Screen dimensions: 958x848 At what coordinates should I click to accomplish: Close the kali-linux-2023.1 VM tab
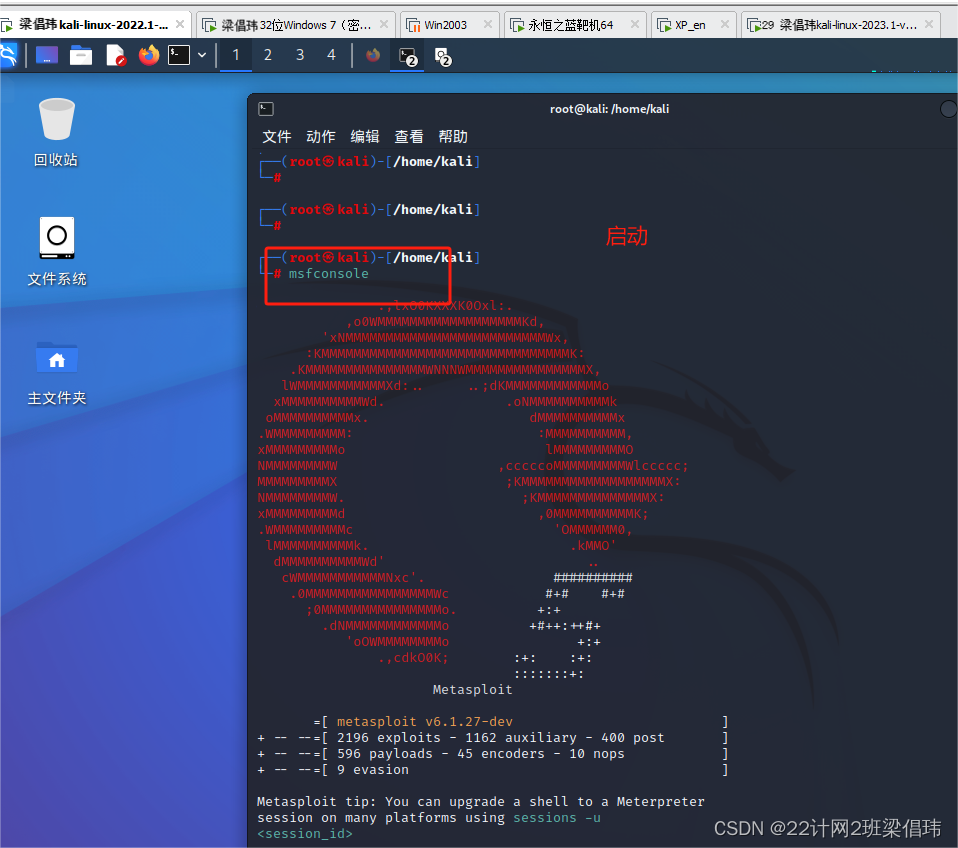(929, 24)
